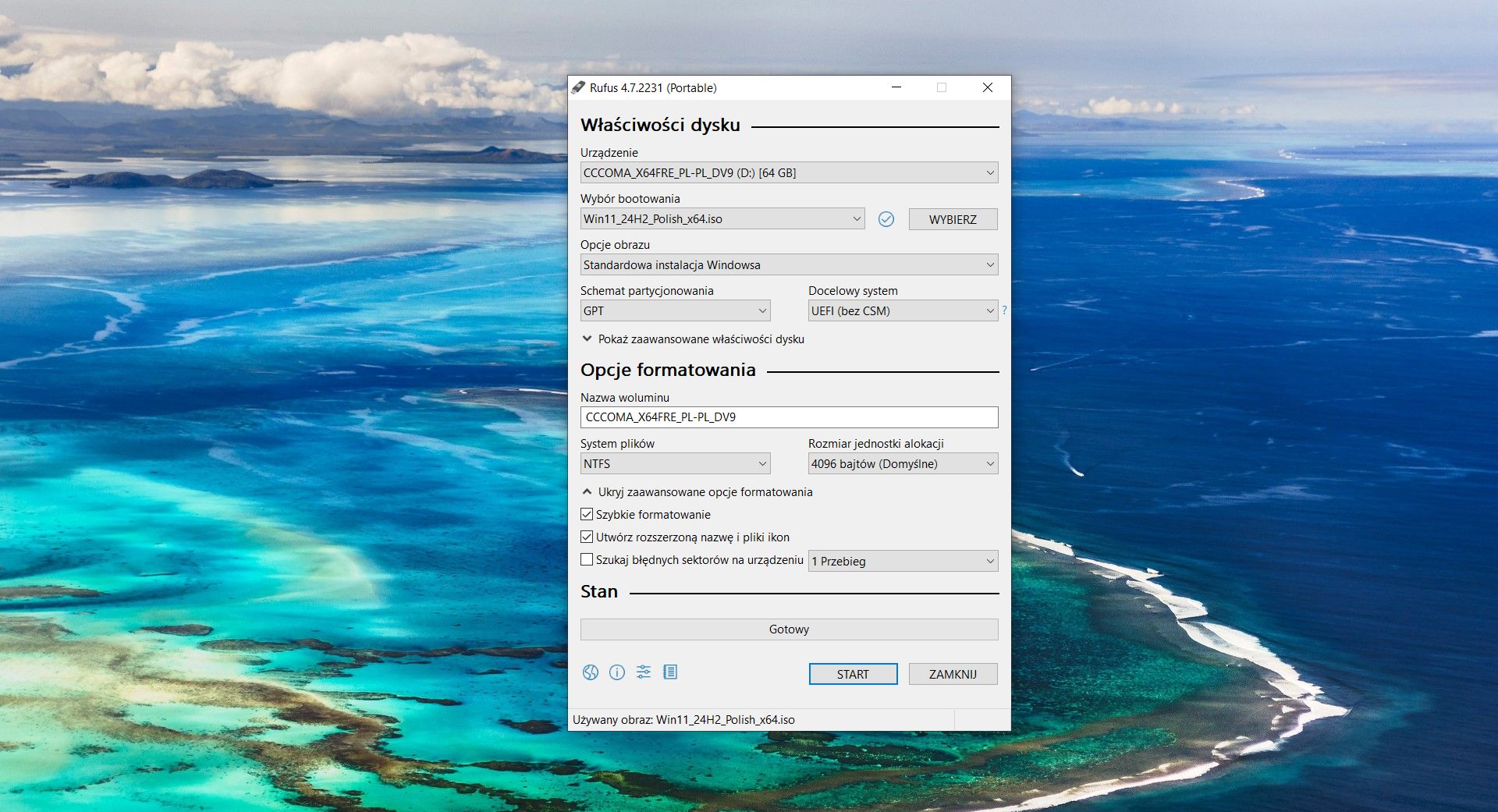The width and height of the screenshot is (1498, 812).
Task: Expand Pokaż zaawansowane właściwości dysku
Action: [x=693, y=339]
